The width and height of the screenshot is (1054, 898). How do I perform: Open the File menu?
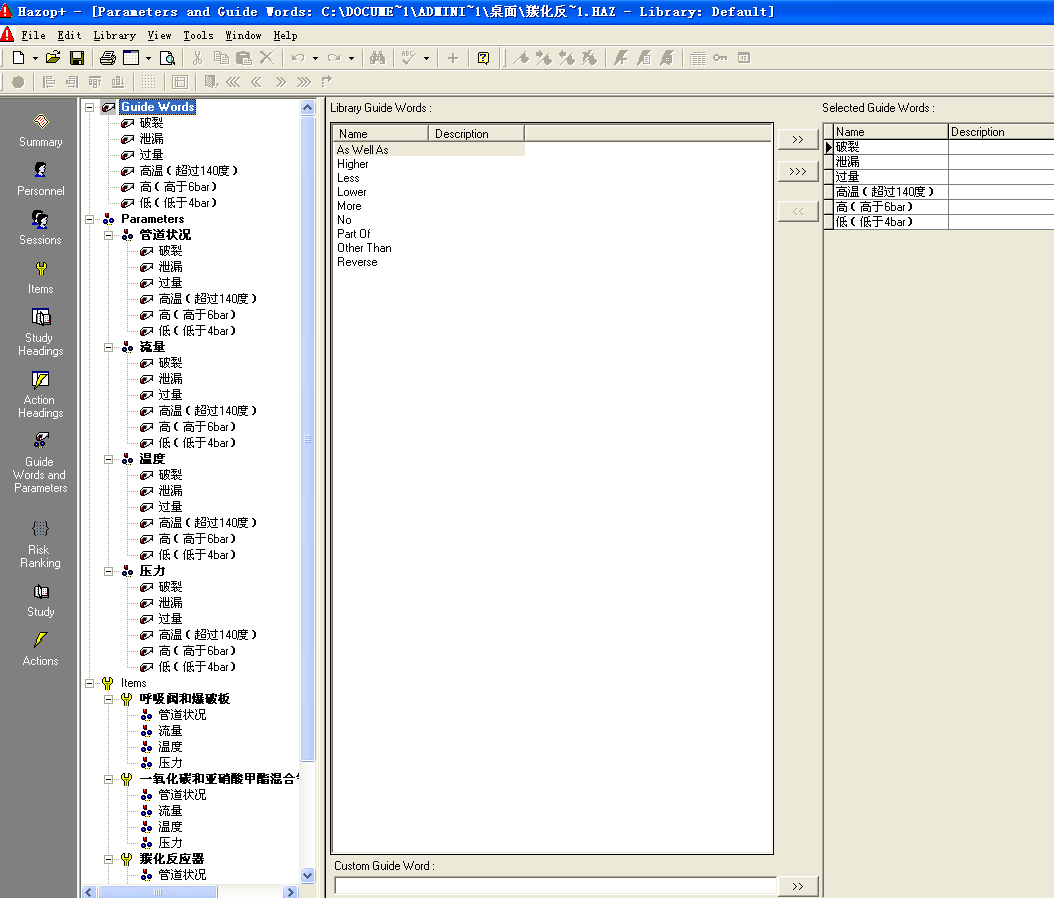pyautogui.click(x=33, y=36)
